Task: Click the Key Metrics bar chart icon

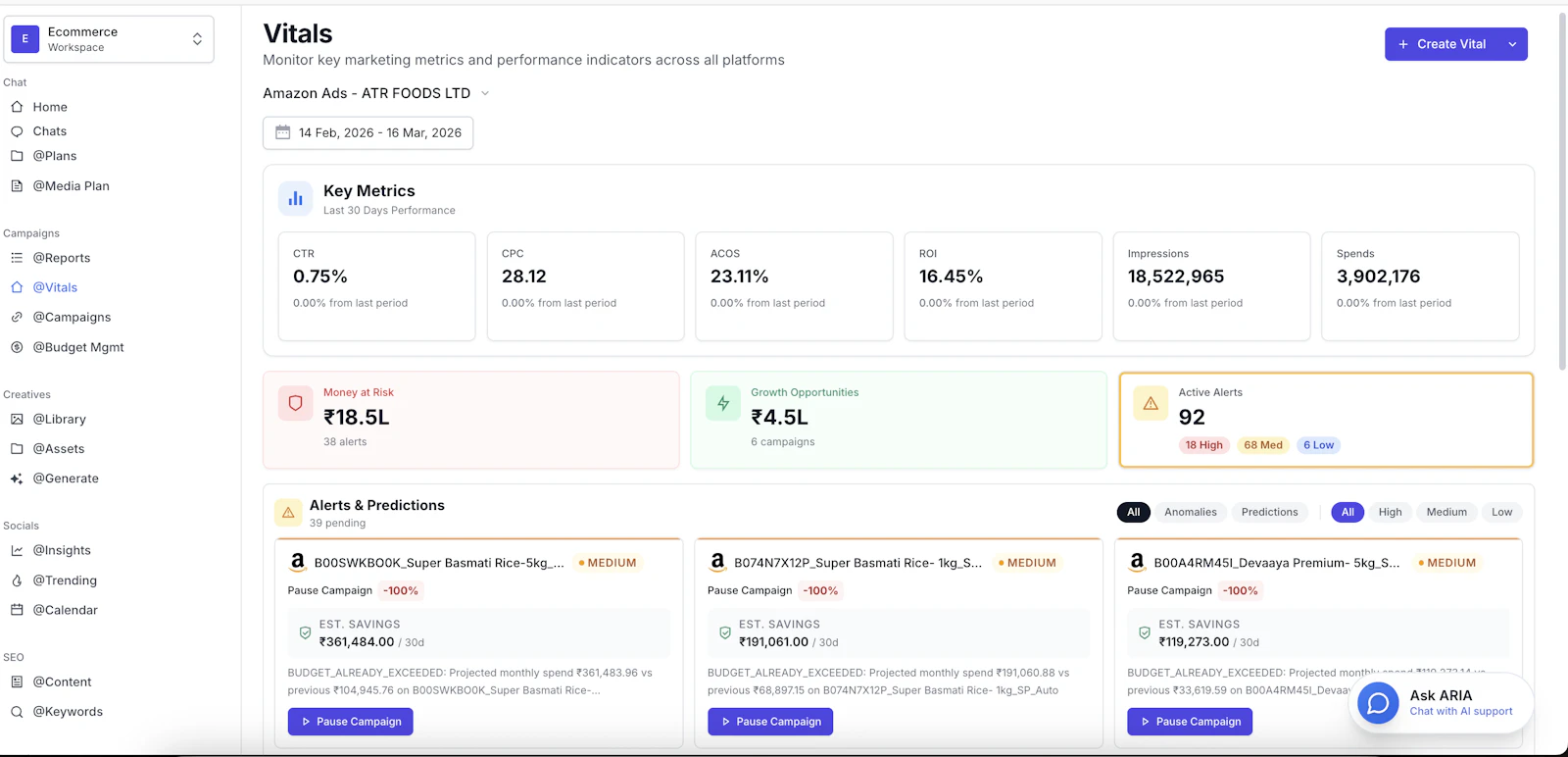Action: point(295,198)
